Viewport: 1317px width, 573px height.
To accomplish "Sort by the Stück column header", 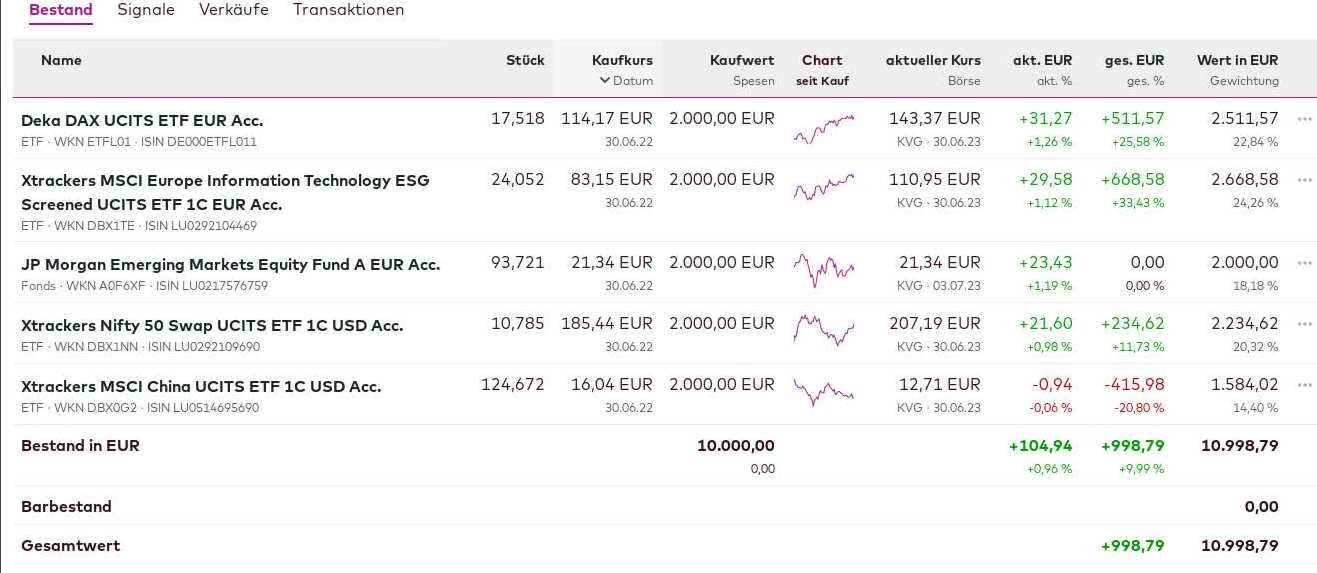I will click(525, 60).
